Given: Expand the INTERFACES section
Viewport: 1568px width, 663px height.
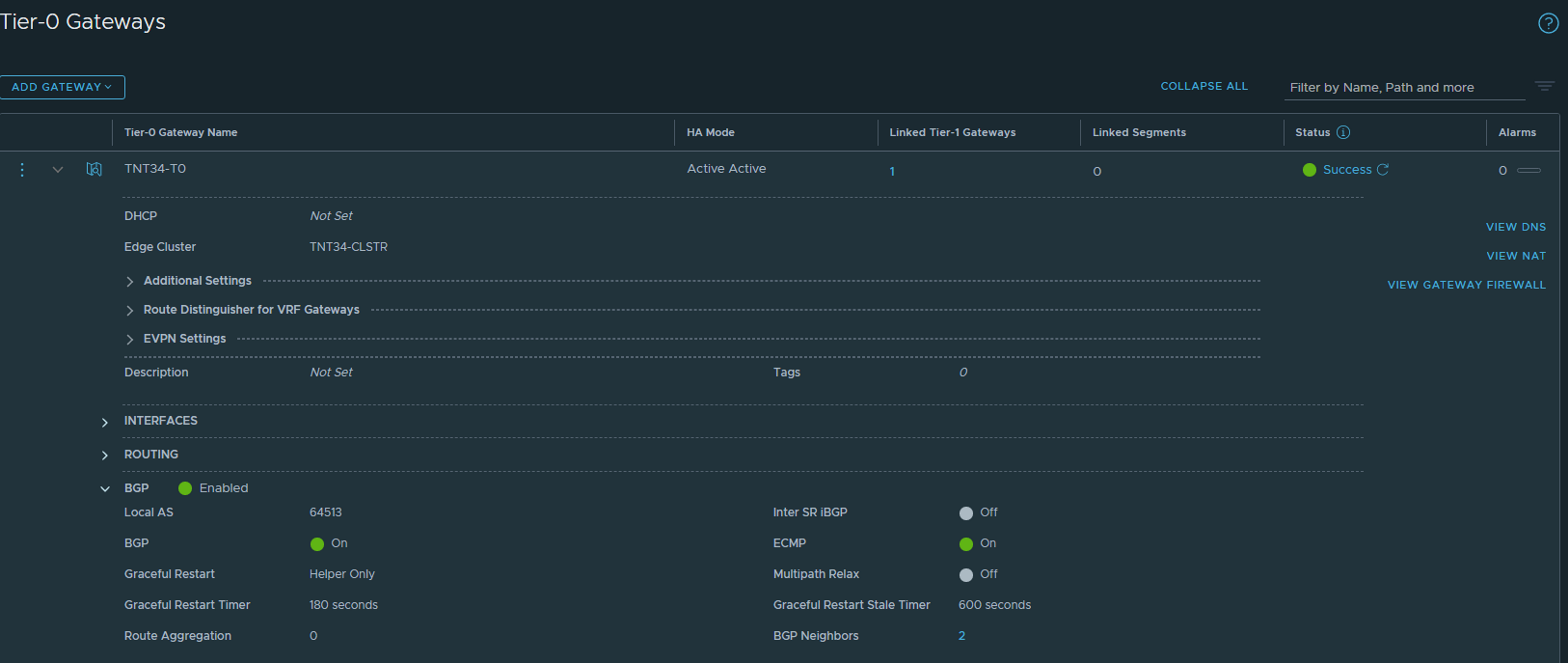Looking at the screenshot, I should pyautogui.click(x=105, y=422).
